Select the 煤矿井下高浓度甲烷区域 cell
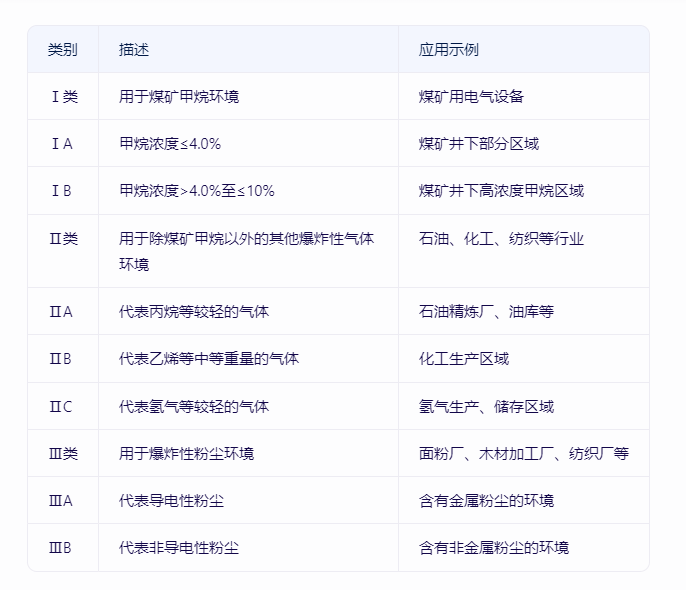Screen dimensions: 686x590 [501, 191]
